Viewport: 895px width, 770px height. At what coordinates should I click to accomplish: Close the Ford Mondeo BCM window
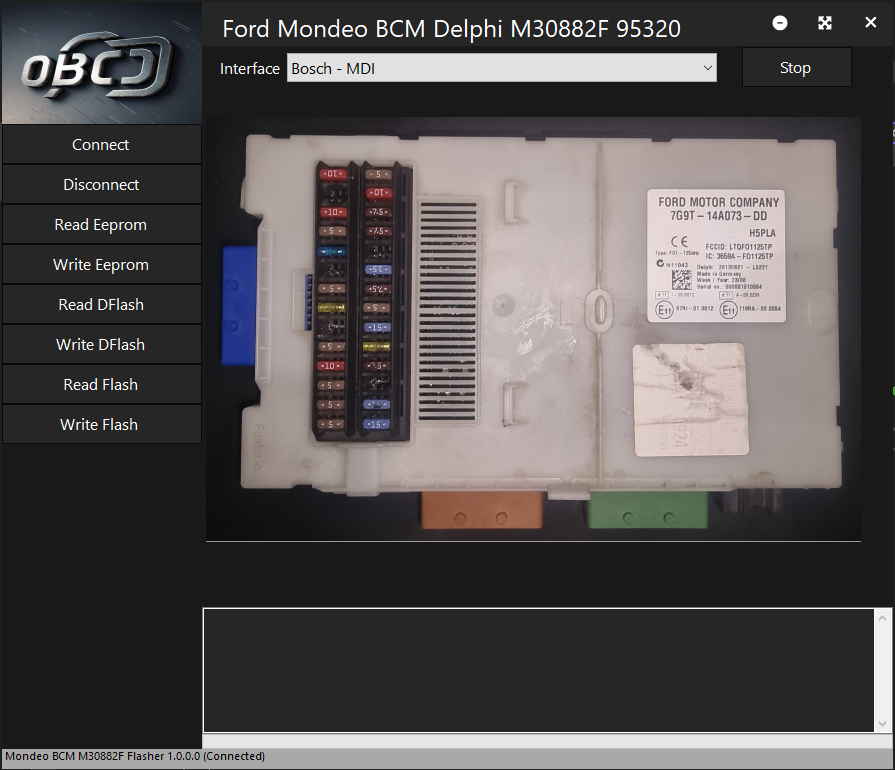[x=870, y=23]
